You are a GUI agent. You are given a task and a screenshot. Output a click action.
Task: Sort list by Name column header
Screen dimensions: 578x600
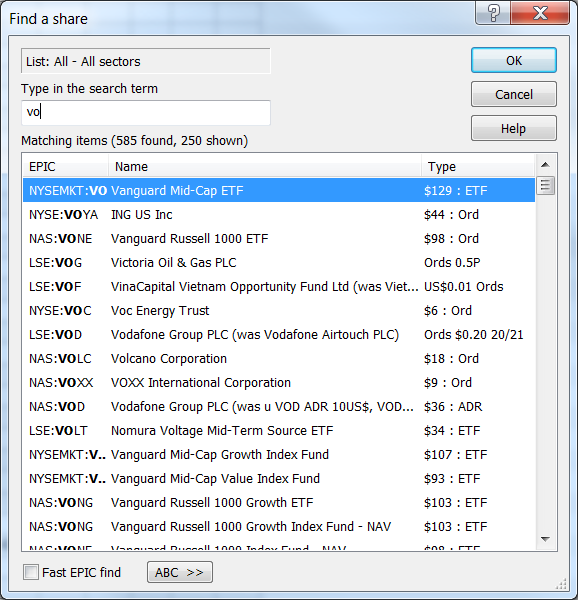(265, 166)
